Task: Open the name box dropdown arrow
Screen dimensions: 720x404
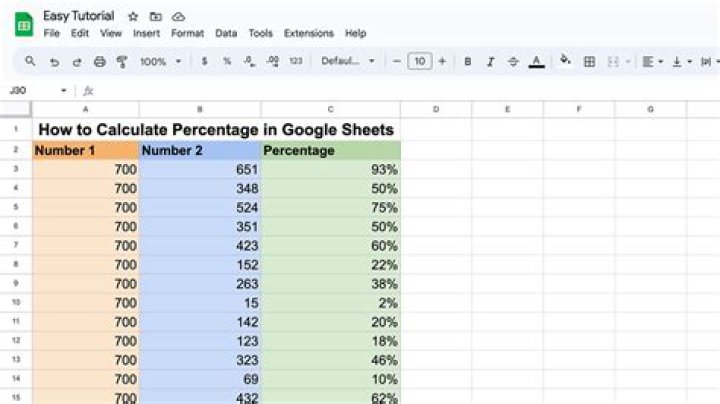Action: (64, 90)
